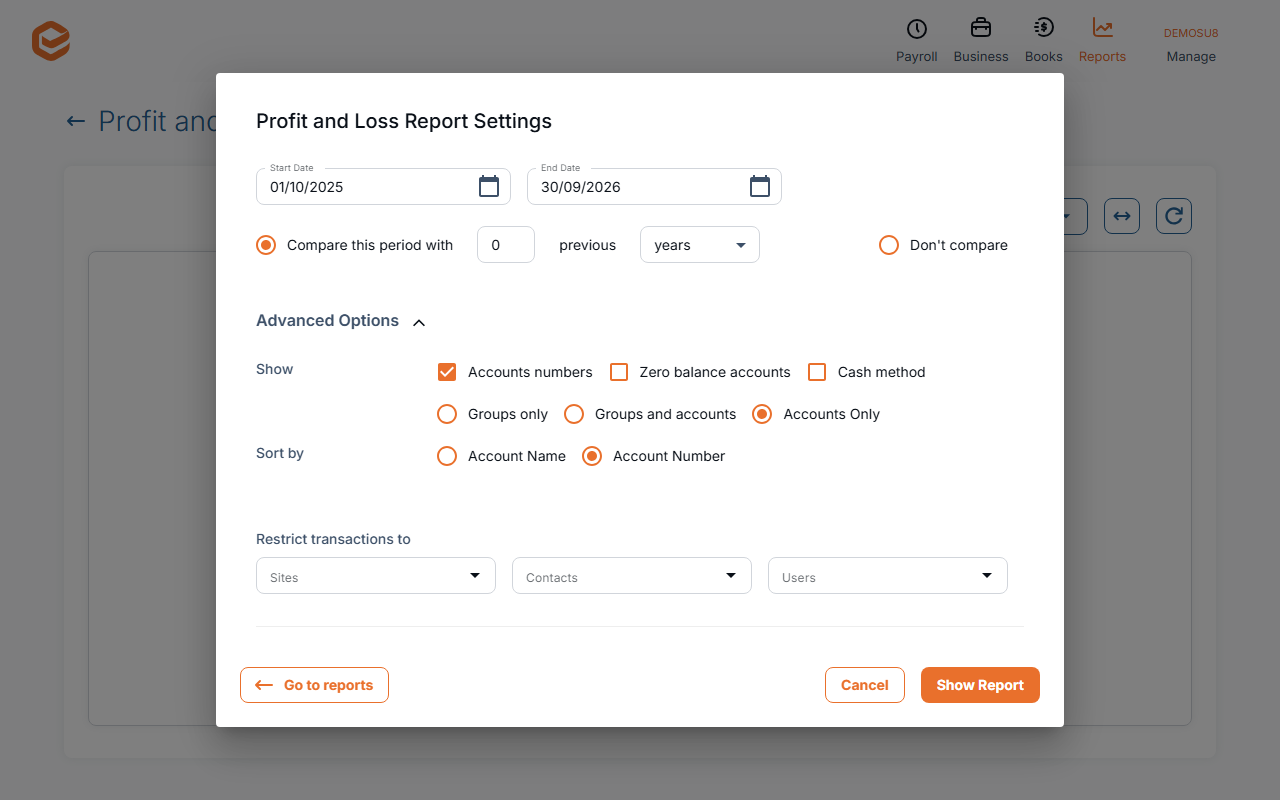Enable the Cash method checkbox
The height and width of the screenshot is (800, 1280).
[817, 372]
